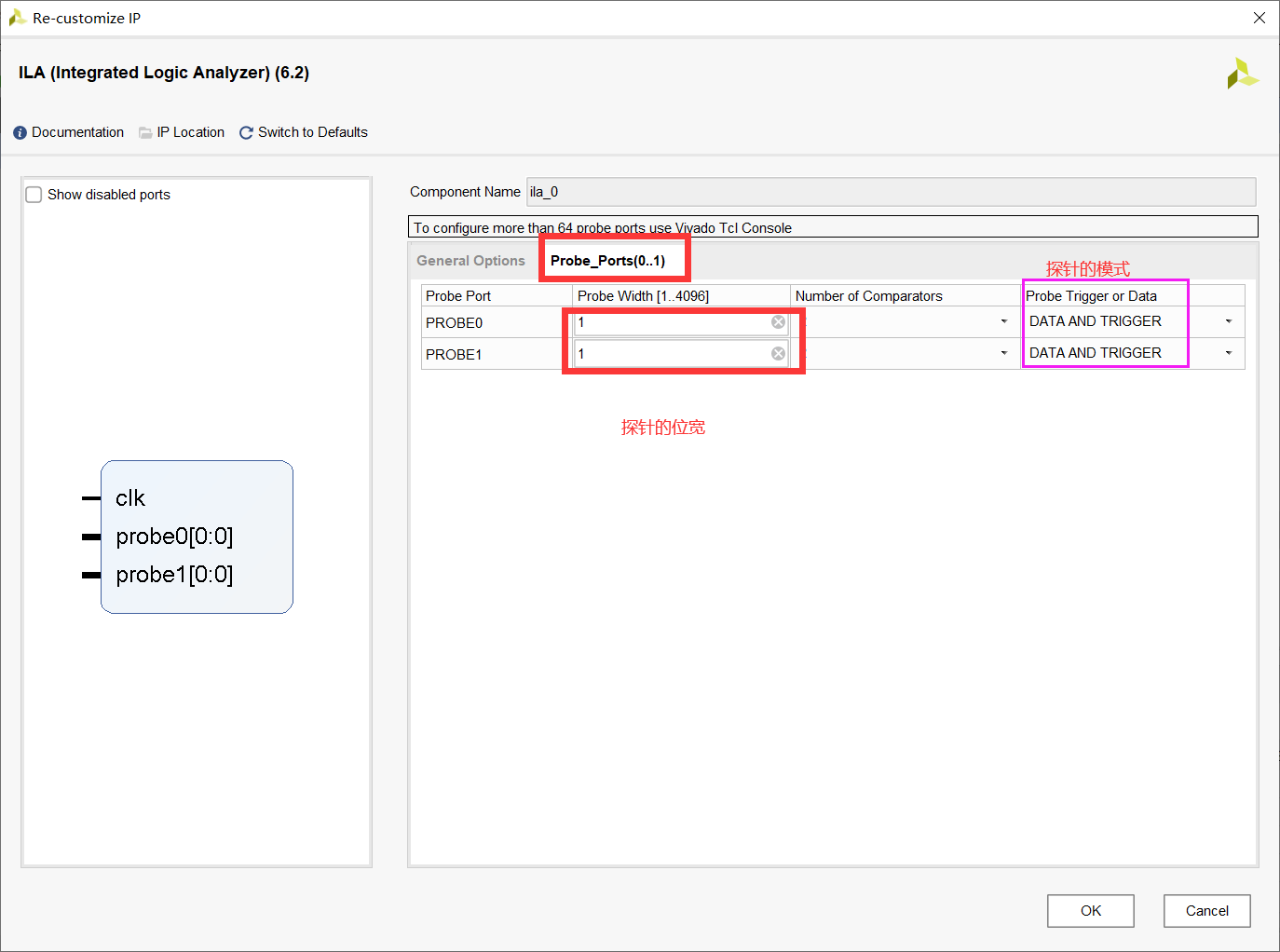Toggle the Show disabled ports checkbox
The height and width of the screenshot is (952, 1280).
34,195
